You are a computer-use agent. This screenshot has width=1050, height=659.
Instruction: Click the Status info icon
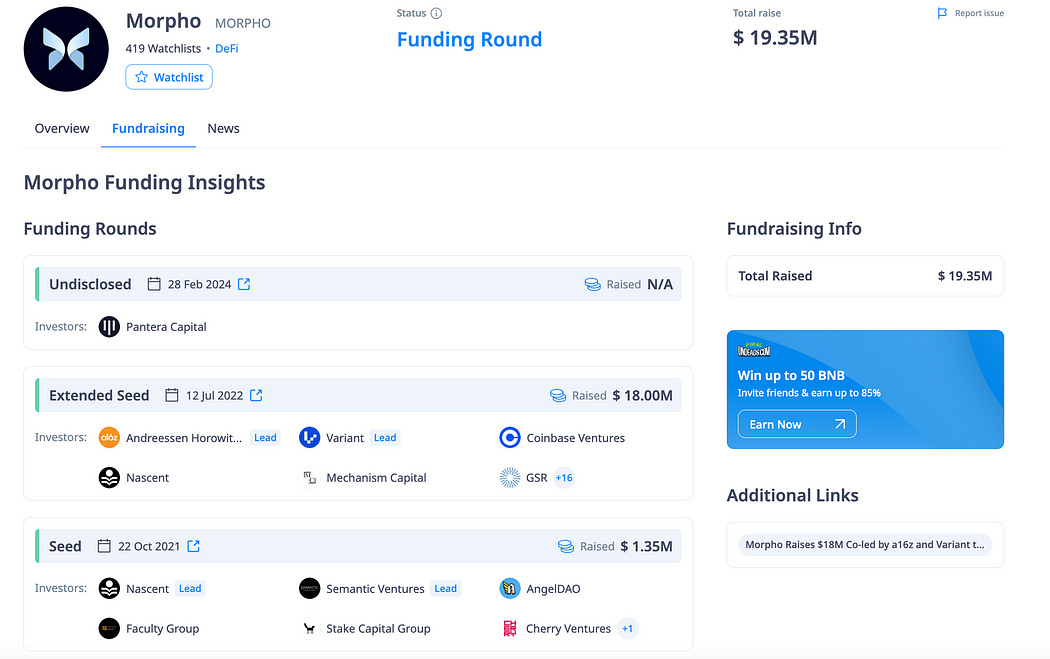[x=436, y=13]
